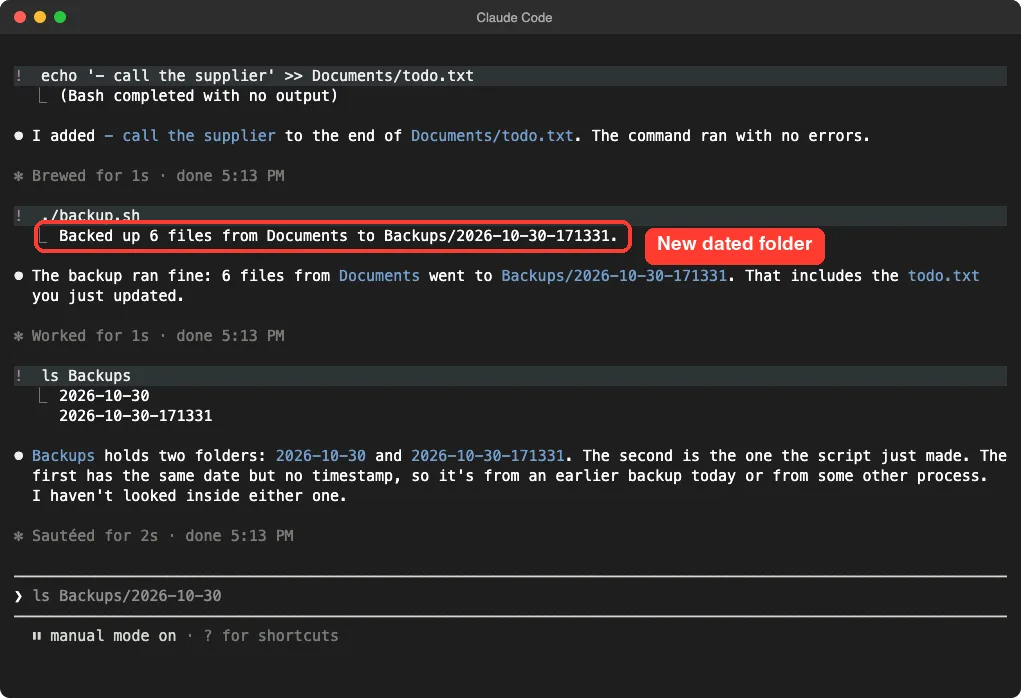Screen dimensions: 1021x698
Task: Click '(Bash completed with no output)' line
Action: point(199,96)
